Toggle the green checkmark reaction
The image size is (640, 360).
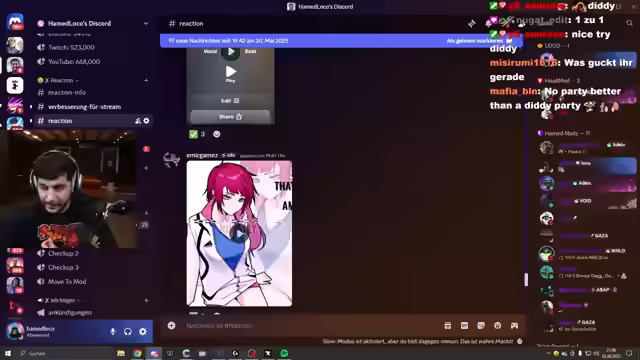coord(197,134)
